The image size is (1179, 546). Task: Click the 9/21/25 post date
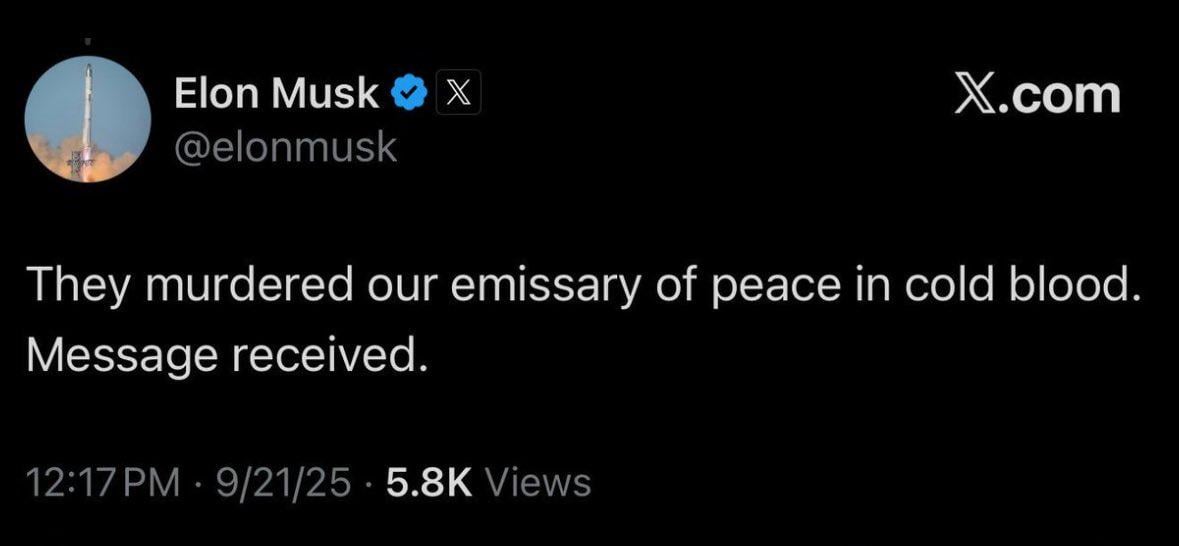tap(287, 483)
